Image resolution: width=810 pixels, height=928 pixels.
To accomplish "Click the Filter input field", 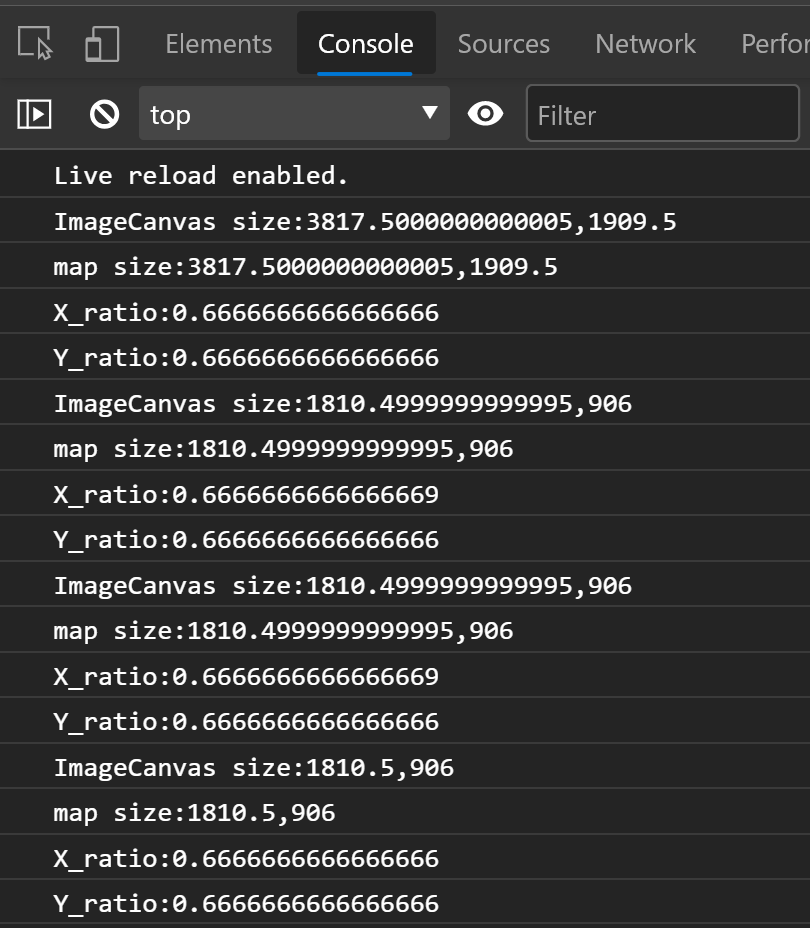I will [x=663, y=114].
